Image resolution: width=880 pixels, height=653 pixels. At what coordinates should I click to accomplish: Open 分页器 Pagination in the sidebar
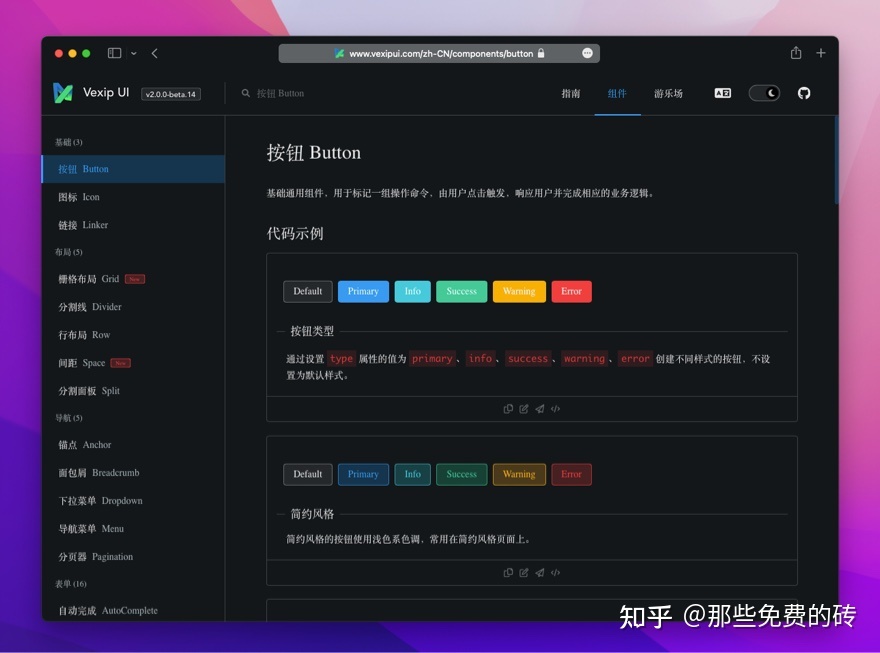[x=134, y=557]
